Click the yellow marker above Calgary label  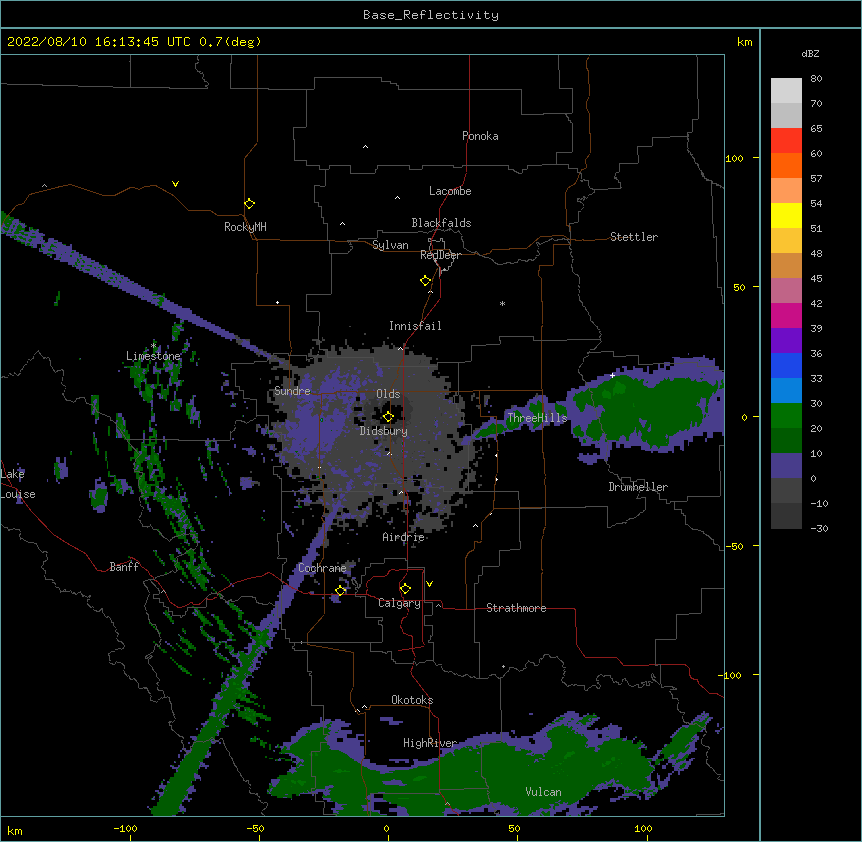[405, 589]
